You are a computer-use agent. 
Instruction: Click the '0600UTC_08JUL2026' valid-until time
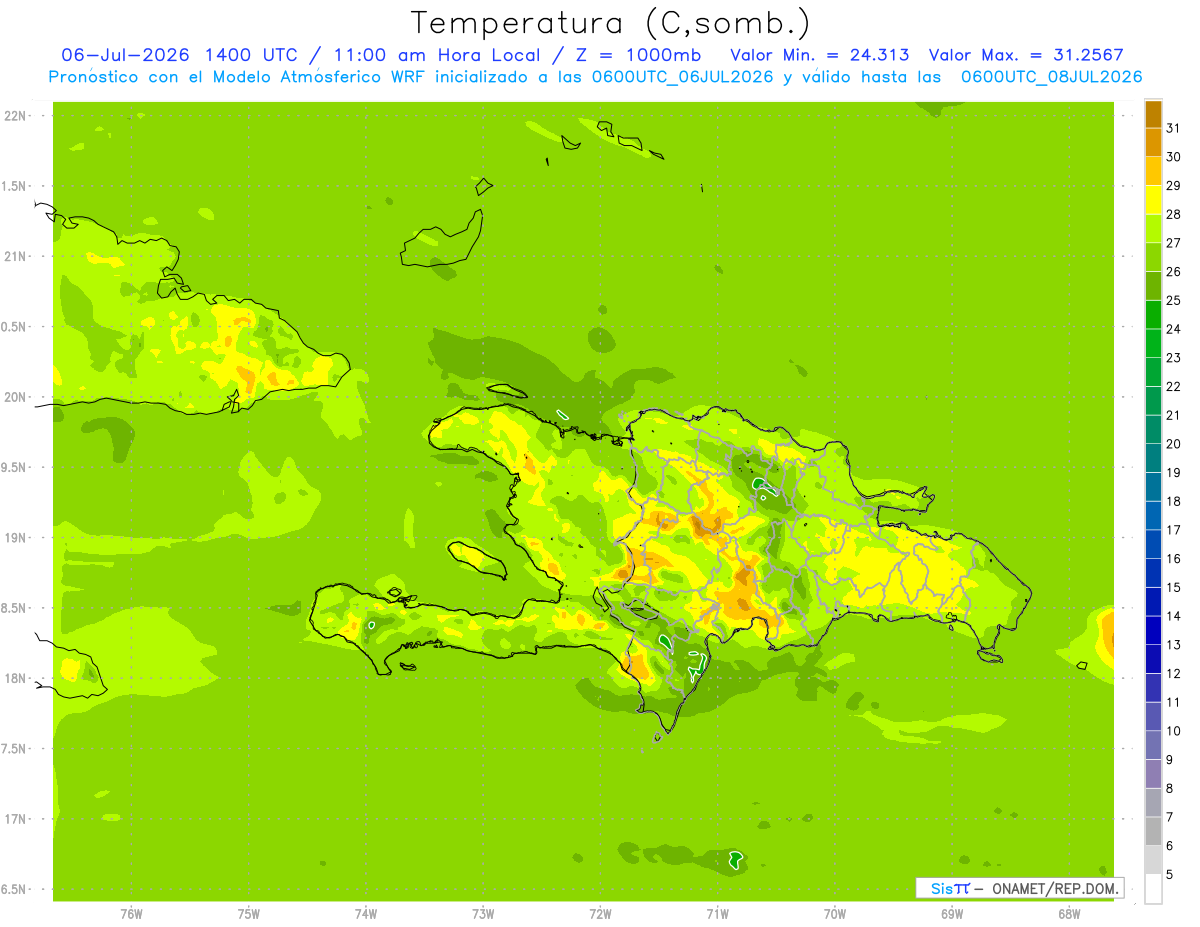pos(1051,77)
